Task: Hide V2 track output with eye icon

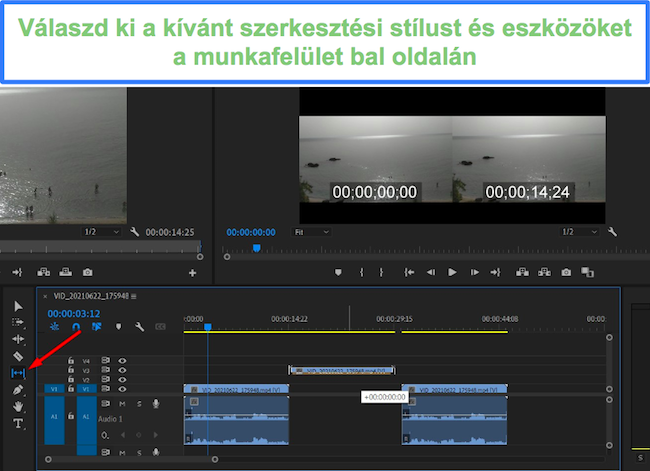Action: [122, 379]
